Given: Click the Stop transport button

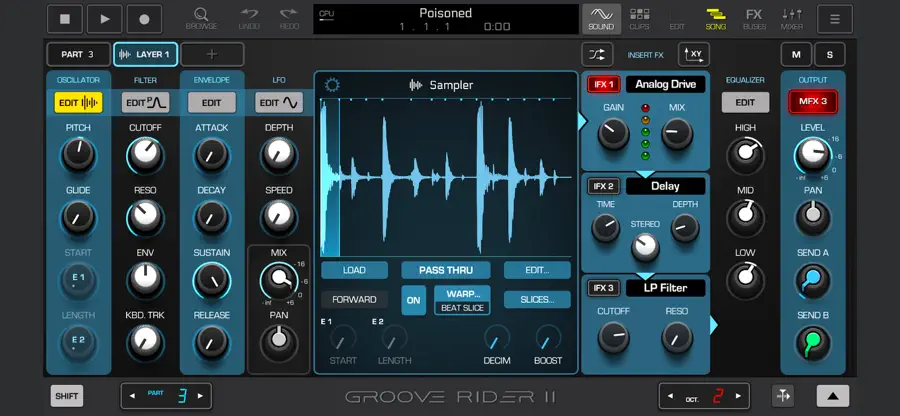Looking at the screenshot, I should 65,19.
